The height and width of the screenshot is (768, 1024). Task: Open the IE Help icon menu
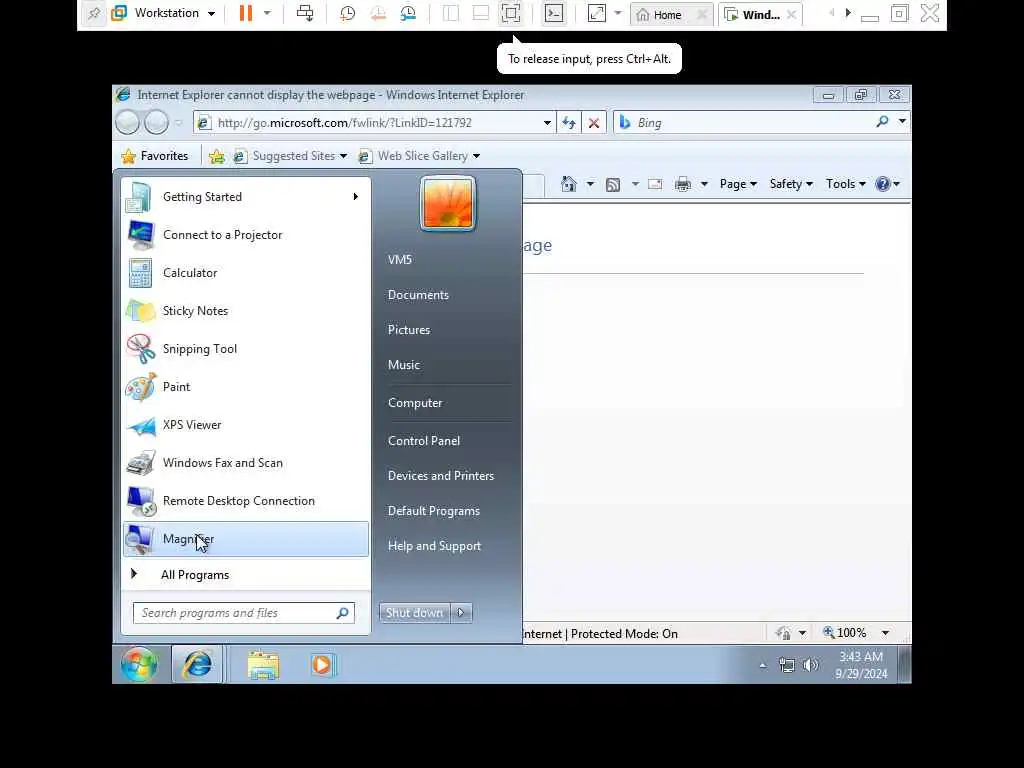point(888,184)
